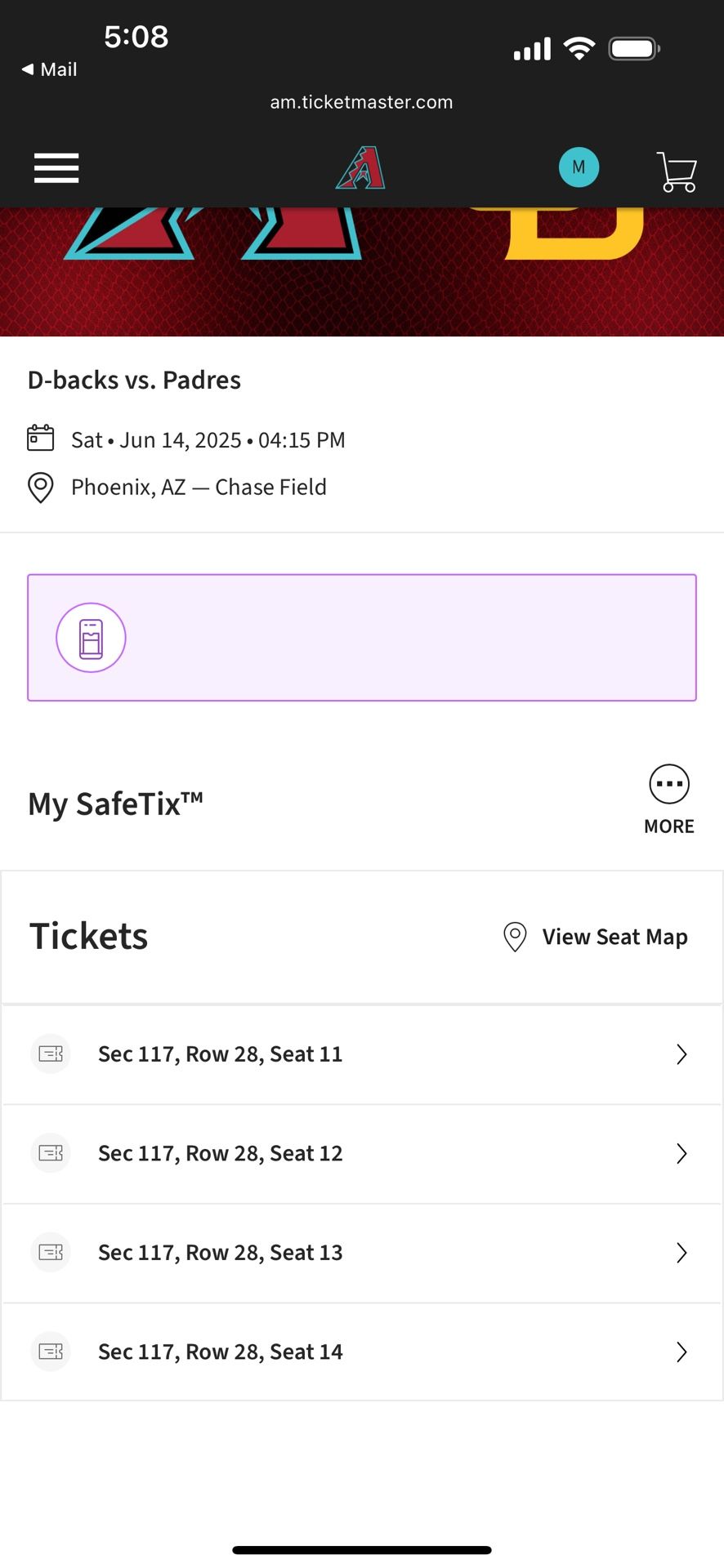Click the location pin near Chase Field
The image size is (724, 1568).
41,488
